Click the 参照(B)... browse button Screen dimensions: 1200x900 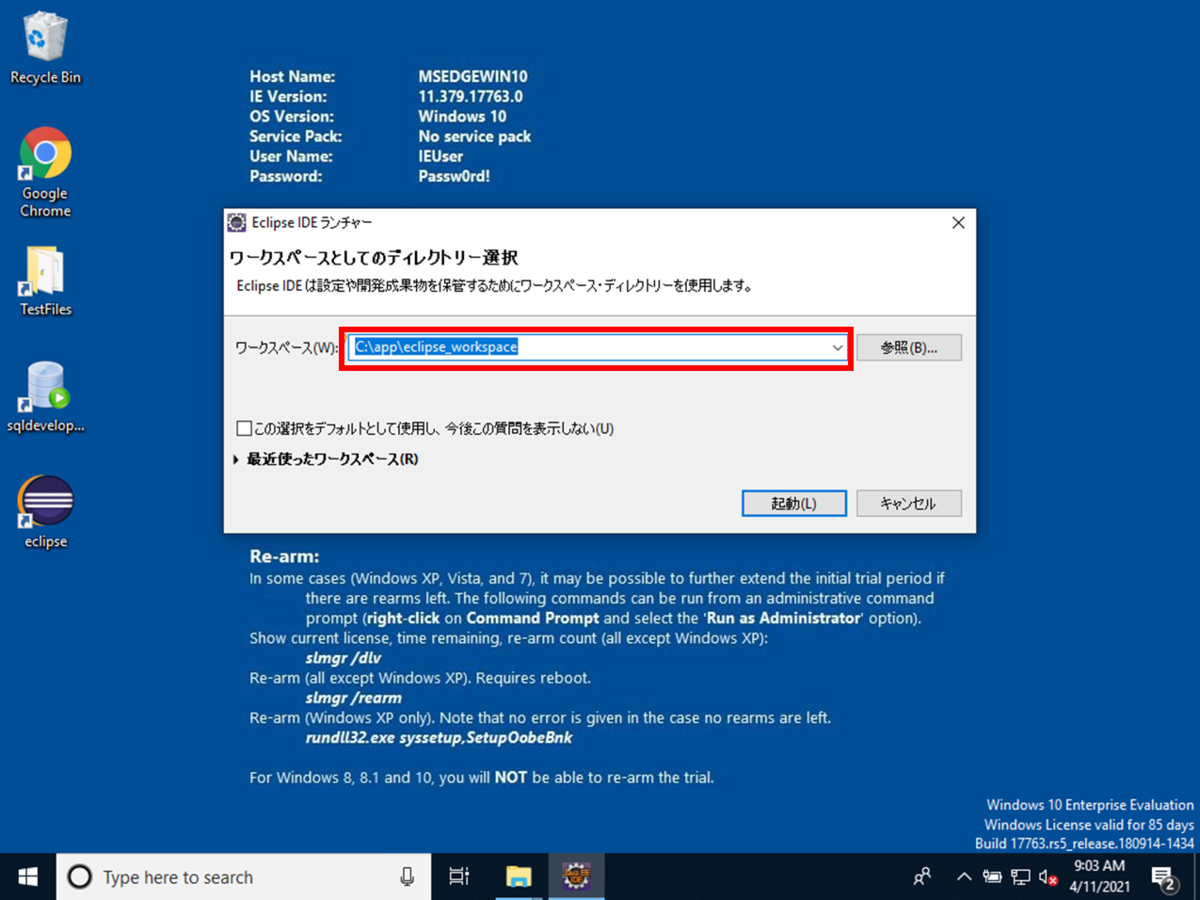909,347
